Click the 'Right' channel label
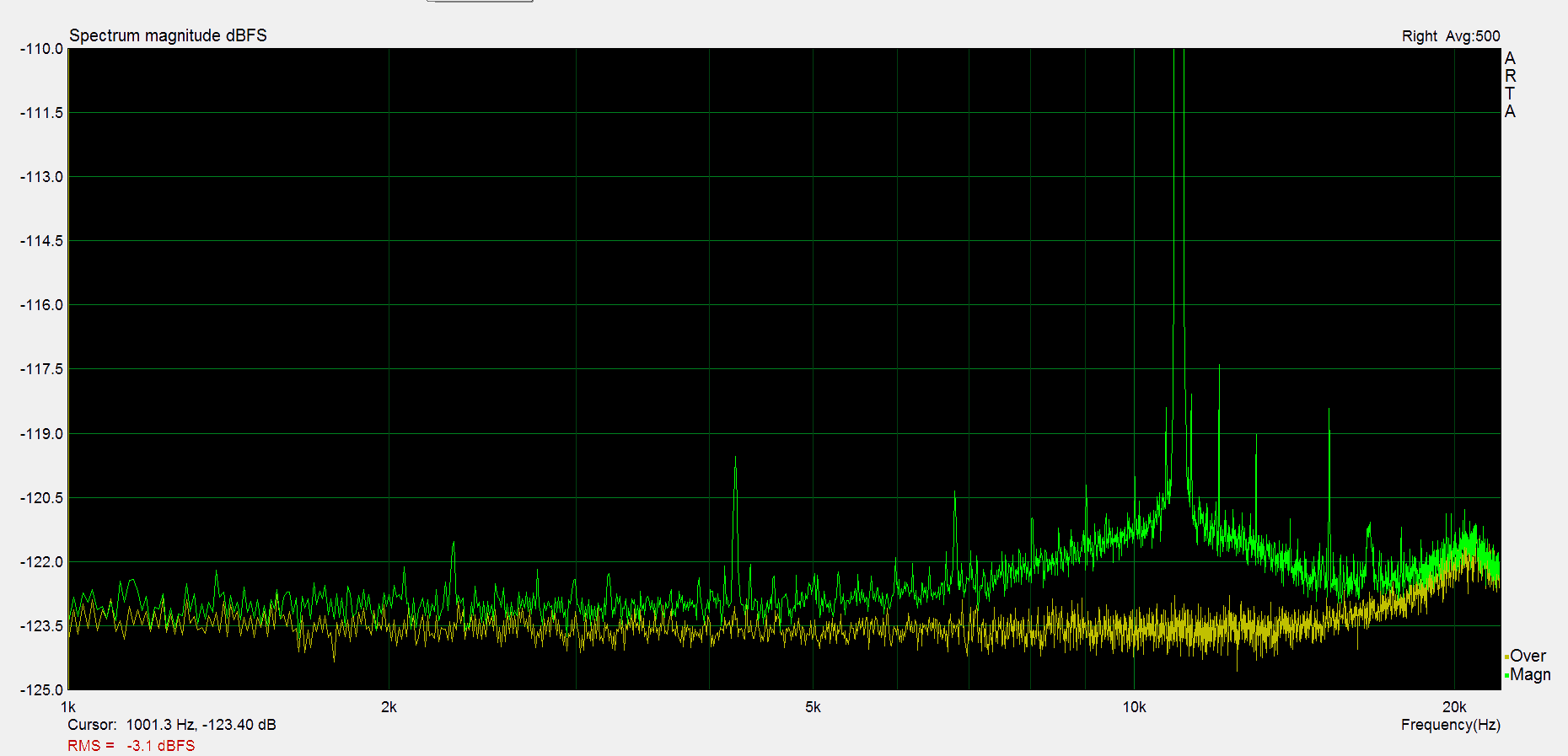Image resolution: width=1568 pixels, height=756 pixels. tap(1420, 36)
